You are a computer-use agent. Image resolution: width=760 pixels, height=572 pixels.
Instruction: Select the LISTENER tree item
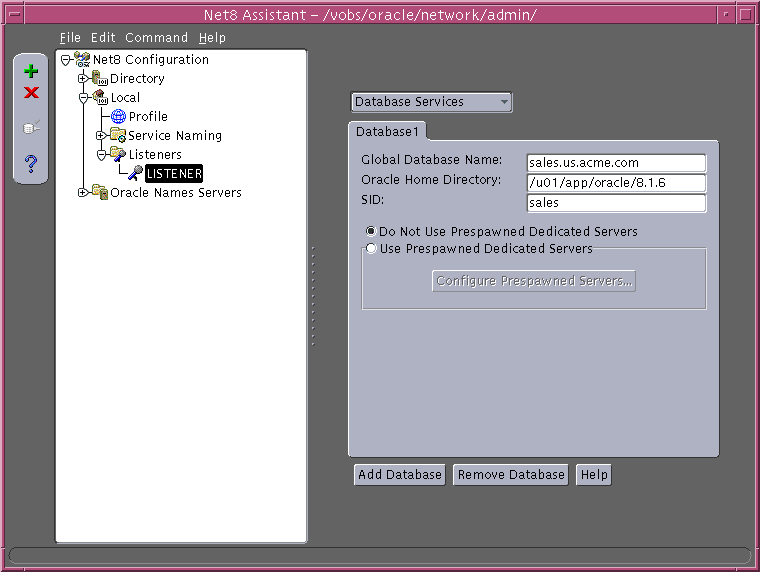coord(174,174)
